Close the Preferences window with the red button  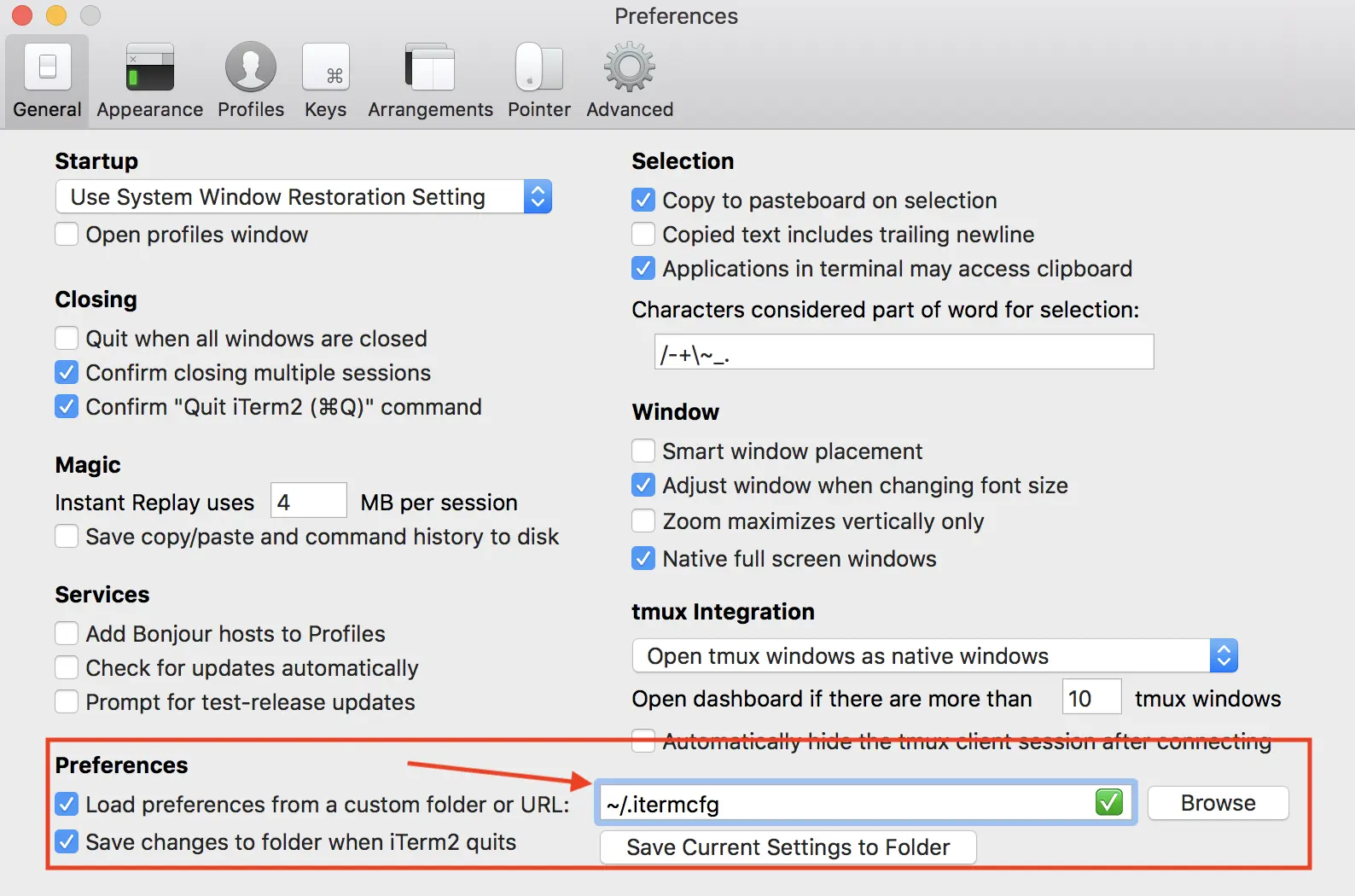pyautogui.click(x=22, y=15)
